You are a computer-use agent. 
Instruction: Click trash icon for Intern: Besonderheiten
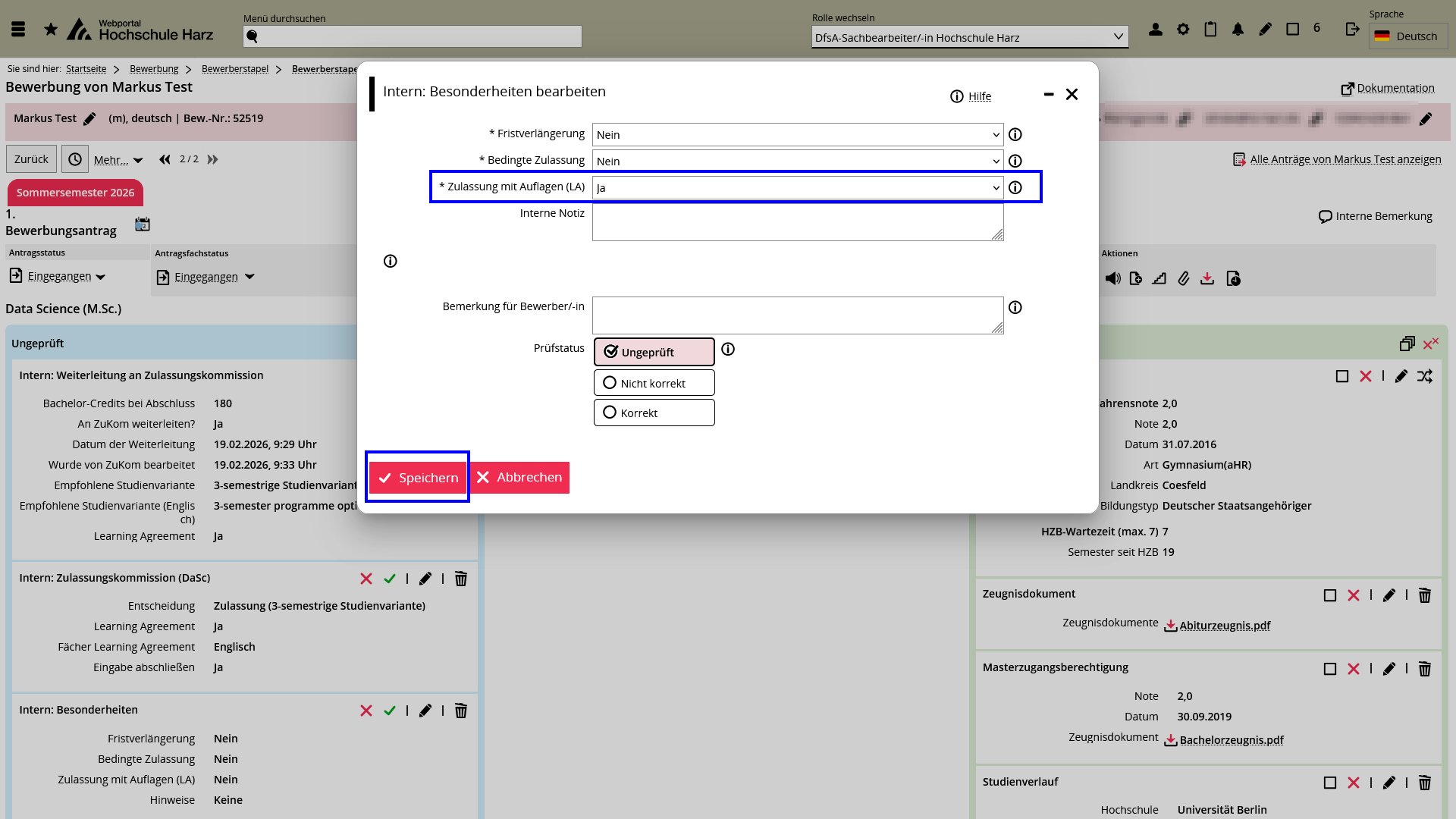460,711
